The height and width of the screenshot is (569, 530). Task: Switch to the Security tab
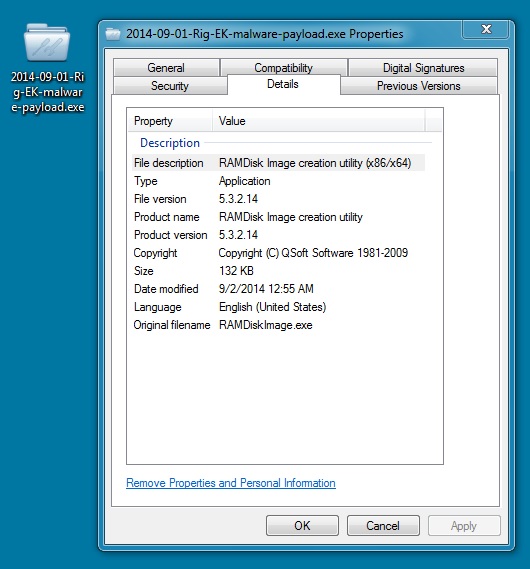click(x=170, y=86)
